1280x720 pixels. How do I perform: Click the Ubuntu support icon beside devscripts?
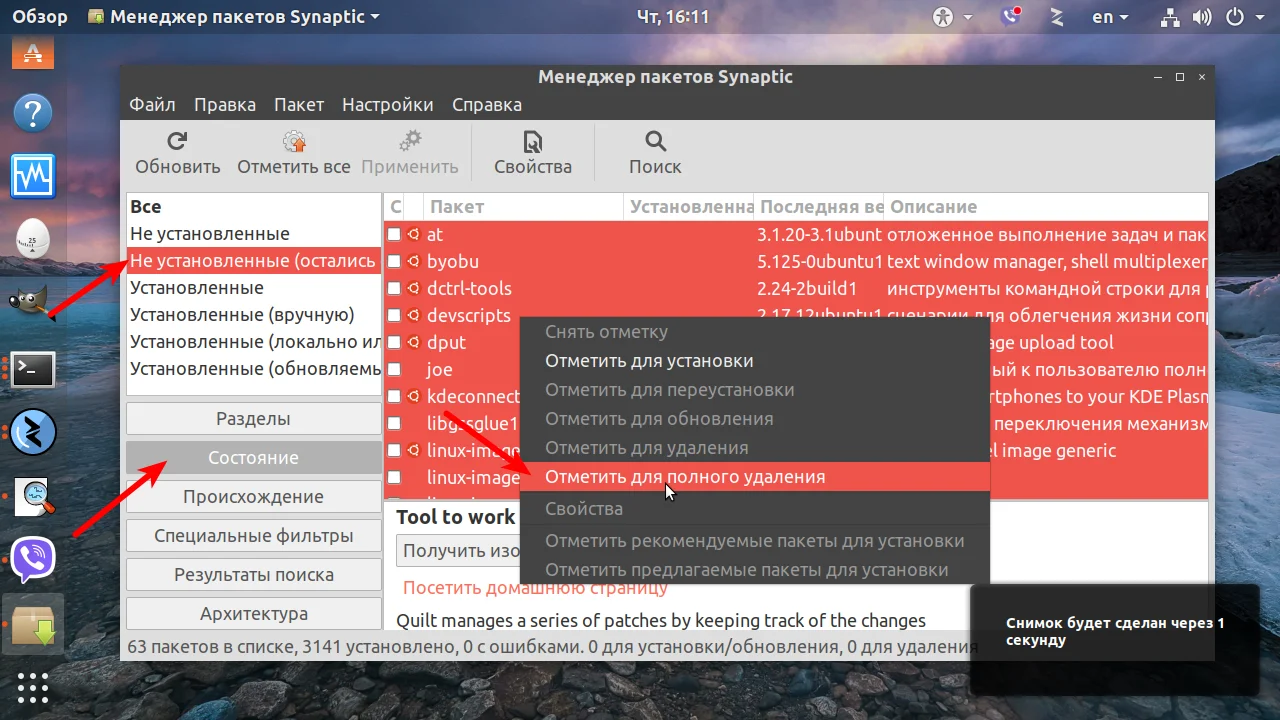[x=413, y=315]
